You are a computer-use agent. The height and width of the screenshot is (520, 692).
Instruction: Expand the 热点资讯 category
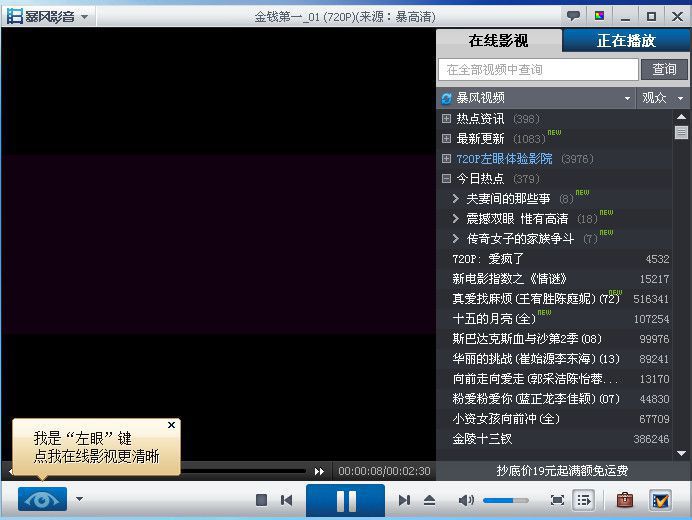[x=446, y=119]
